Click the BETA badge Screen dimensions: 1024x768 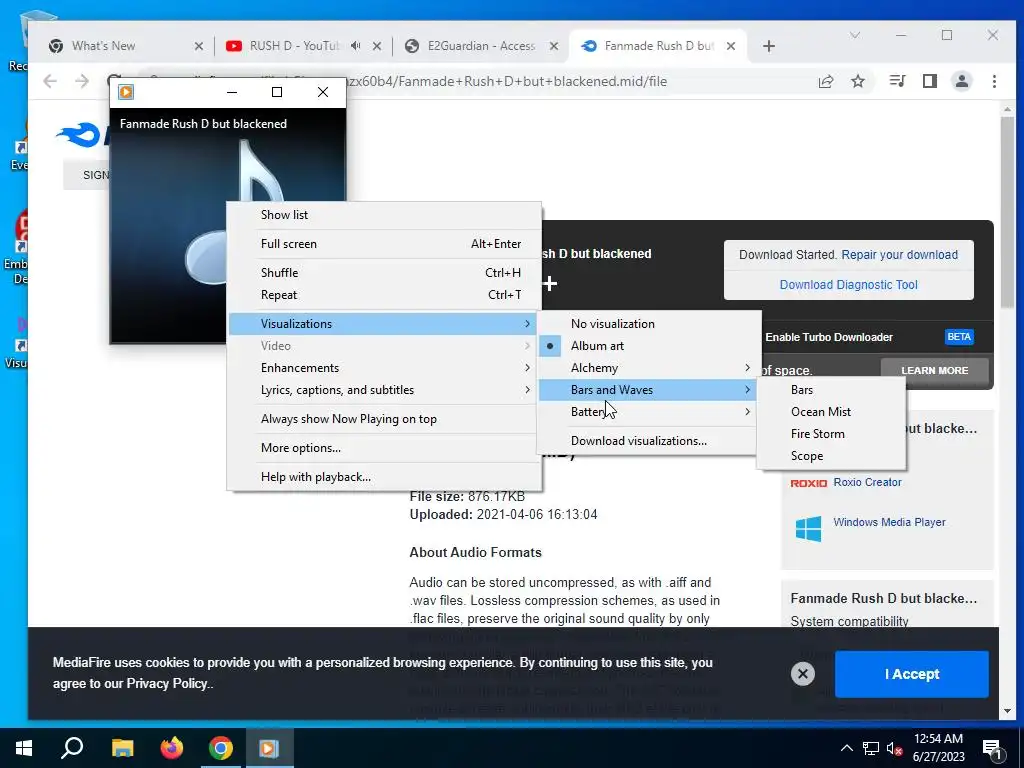click(959, 337)
